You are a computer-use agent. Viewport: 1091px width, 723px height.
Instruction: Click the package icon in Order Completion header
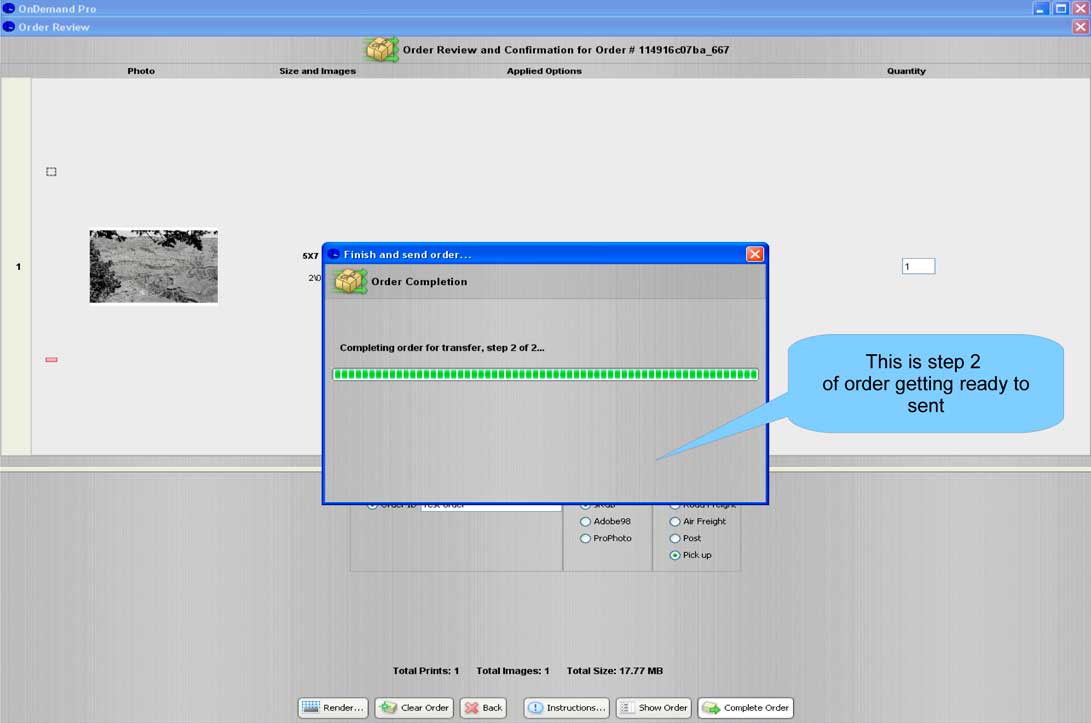click(x=350, y=281)
